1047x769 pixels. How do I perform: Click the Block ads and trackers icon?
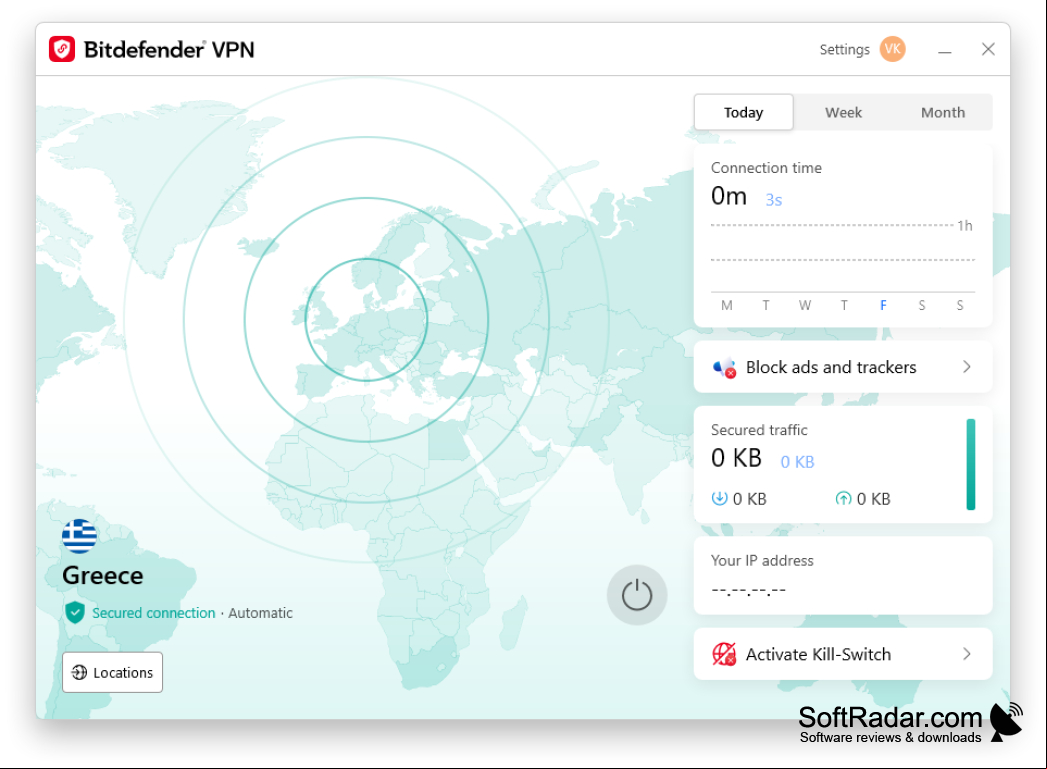[724, 367]
